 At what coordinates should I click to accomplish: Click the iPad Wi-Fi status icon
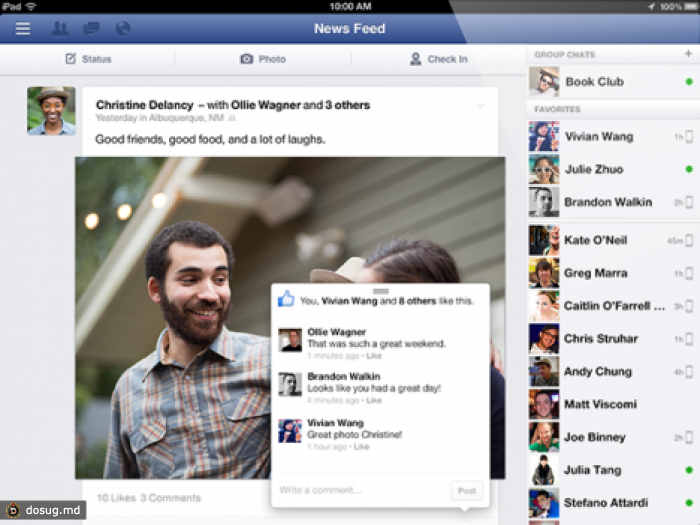[31, 6]
